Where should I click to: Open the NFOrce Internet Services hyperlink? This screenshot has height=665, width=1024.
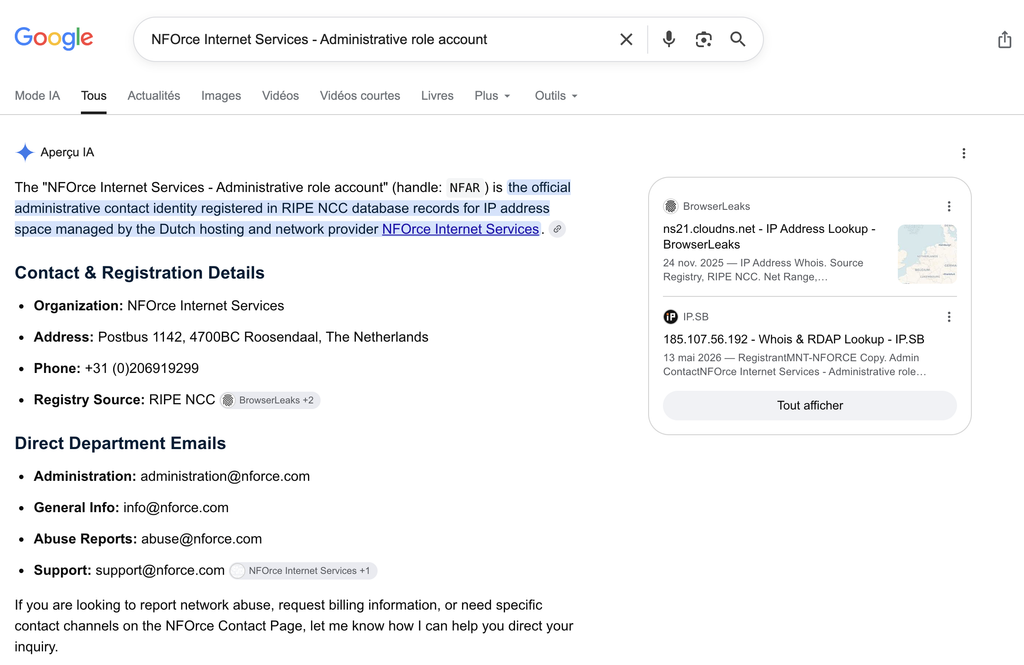460,229
